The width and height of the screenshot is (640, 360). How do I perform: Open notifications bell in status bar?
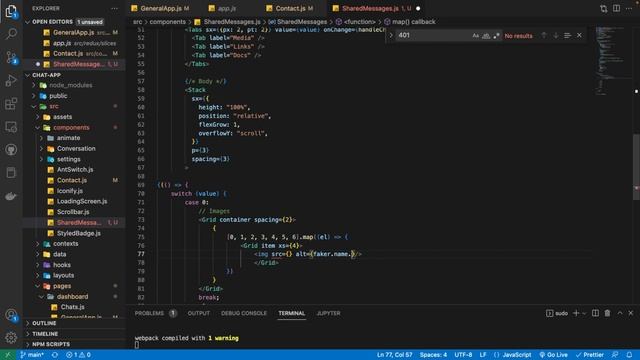pos(629,355)
